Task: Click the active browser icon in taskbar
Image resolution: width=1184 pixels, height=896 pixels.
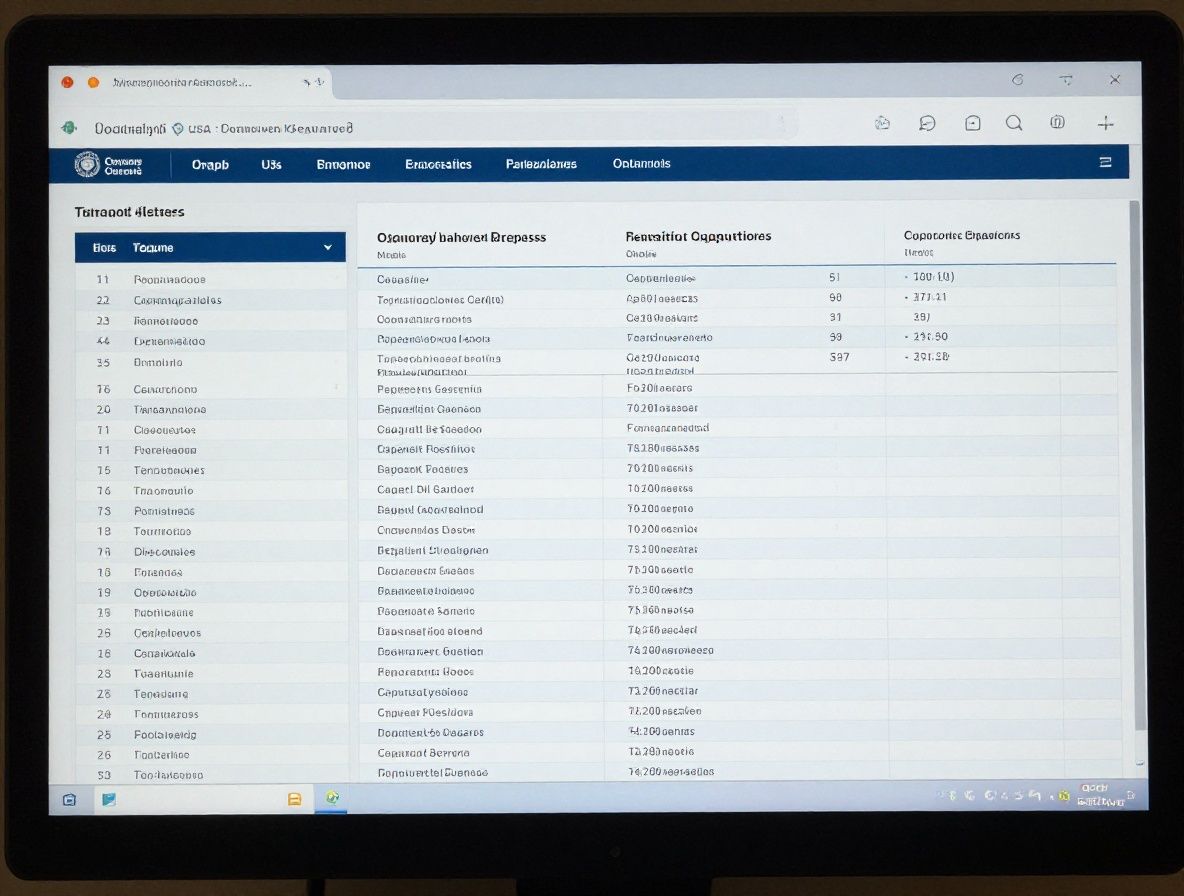Action: 332,798
